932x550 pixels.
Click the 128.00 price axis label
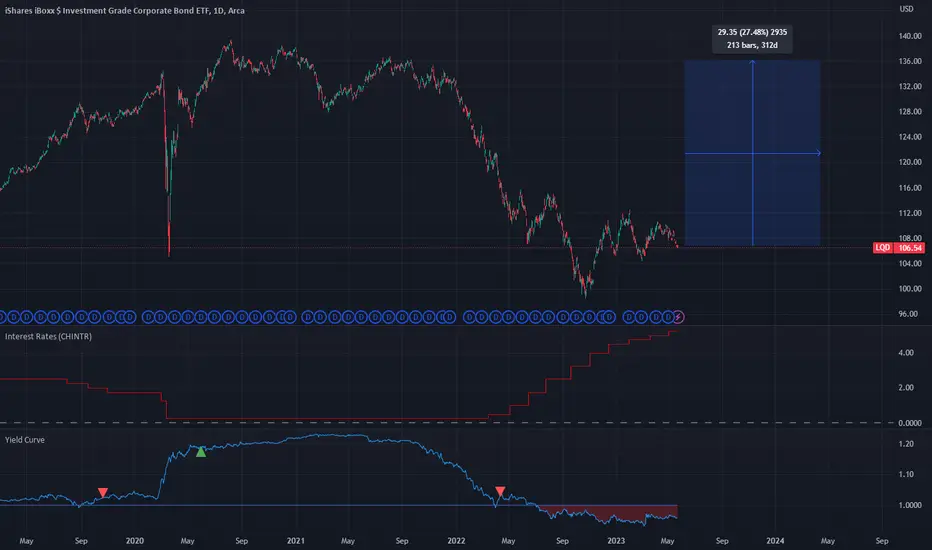[909, 112]
